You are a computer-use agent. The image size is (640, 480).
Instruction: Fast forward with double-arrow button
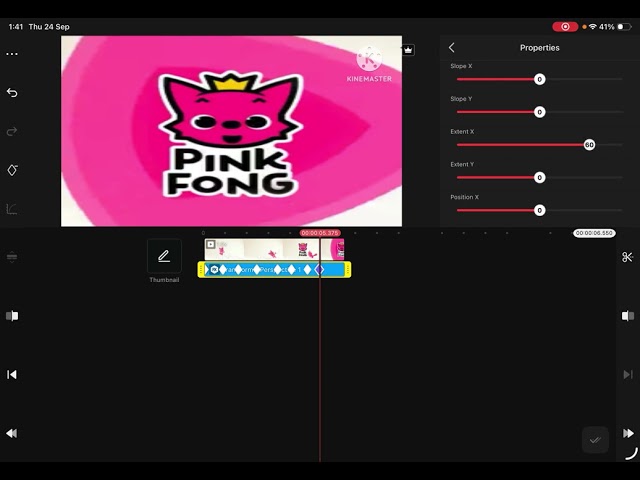pyautogui.click(x=628, y=433)
